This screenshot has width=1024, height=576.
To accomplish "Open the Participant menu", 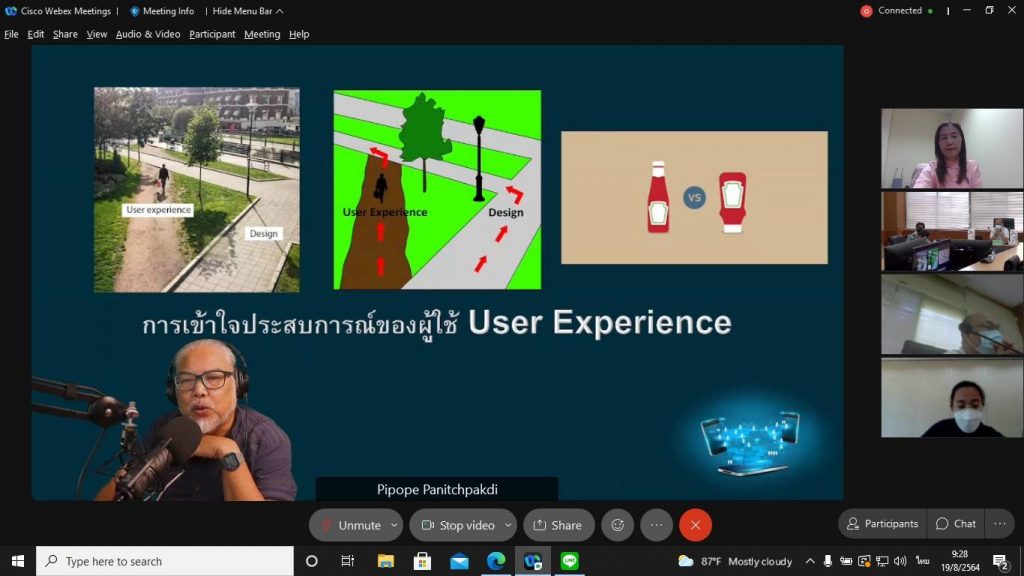I will click(212, 34).
